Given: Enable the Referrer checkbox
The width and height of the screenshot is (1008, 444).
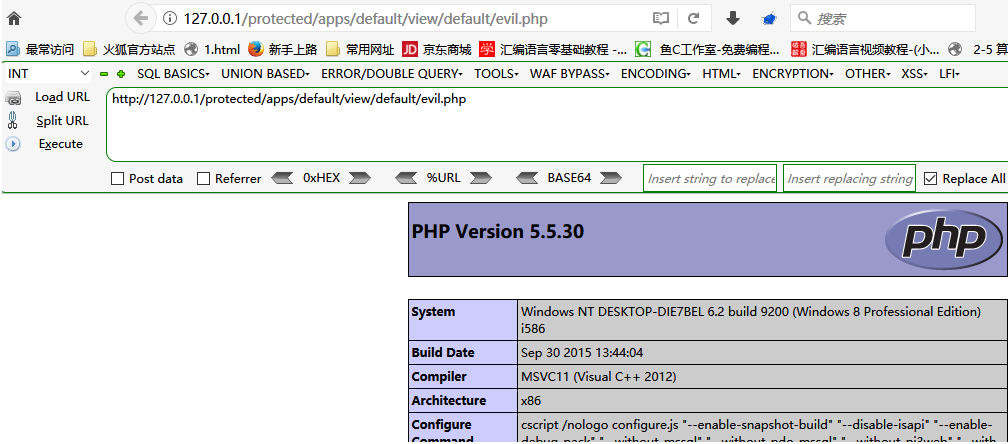Looking at the screenshot, I should click(203, 179).
